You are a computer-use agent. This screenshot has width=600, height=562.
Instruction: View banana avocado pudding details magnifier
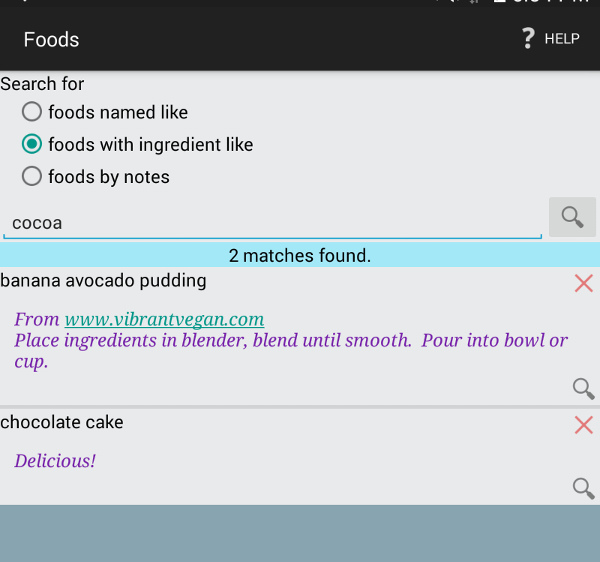(x=584, y=389)
